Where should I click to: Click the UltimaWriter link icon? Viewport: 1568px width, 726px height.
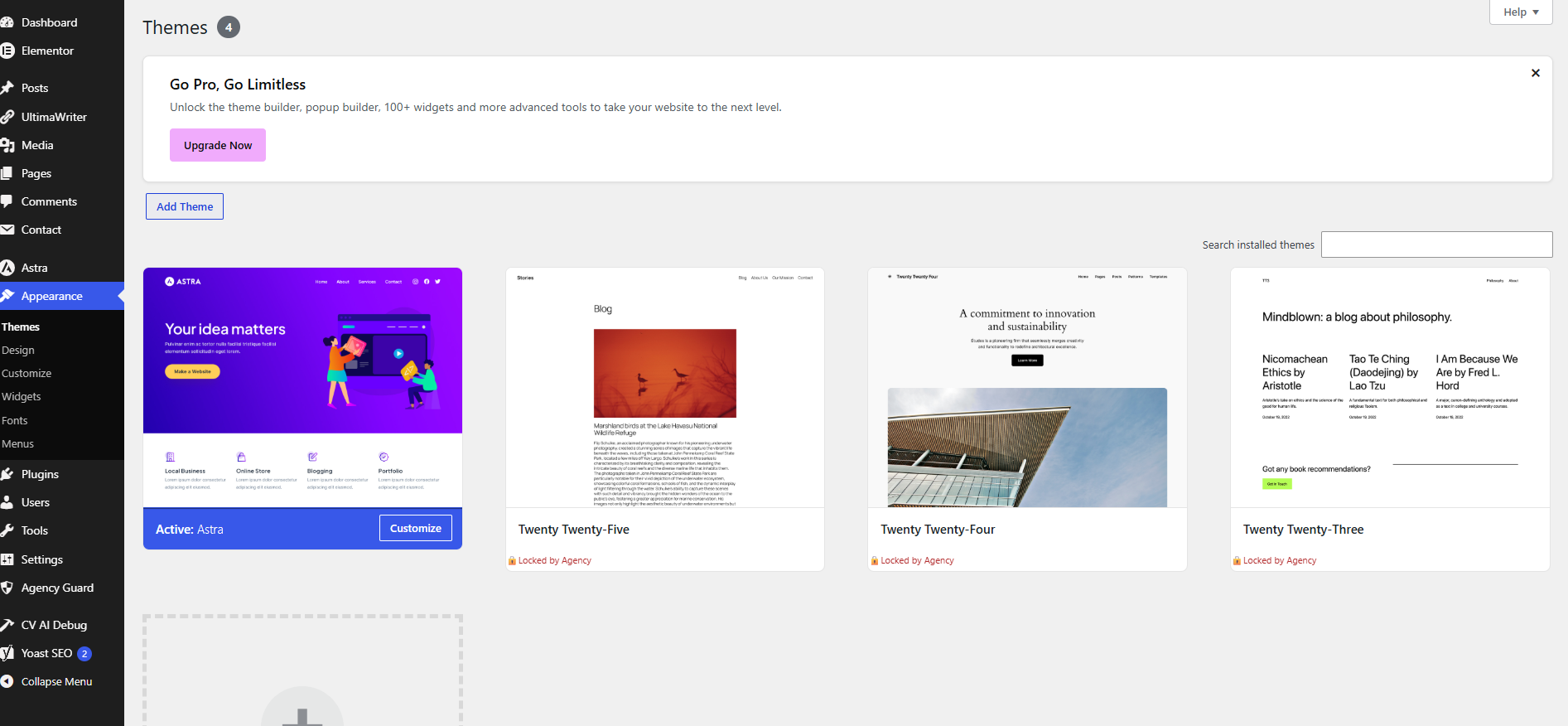(7, 117)
